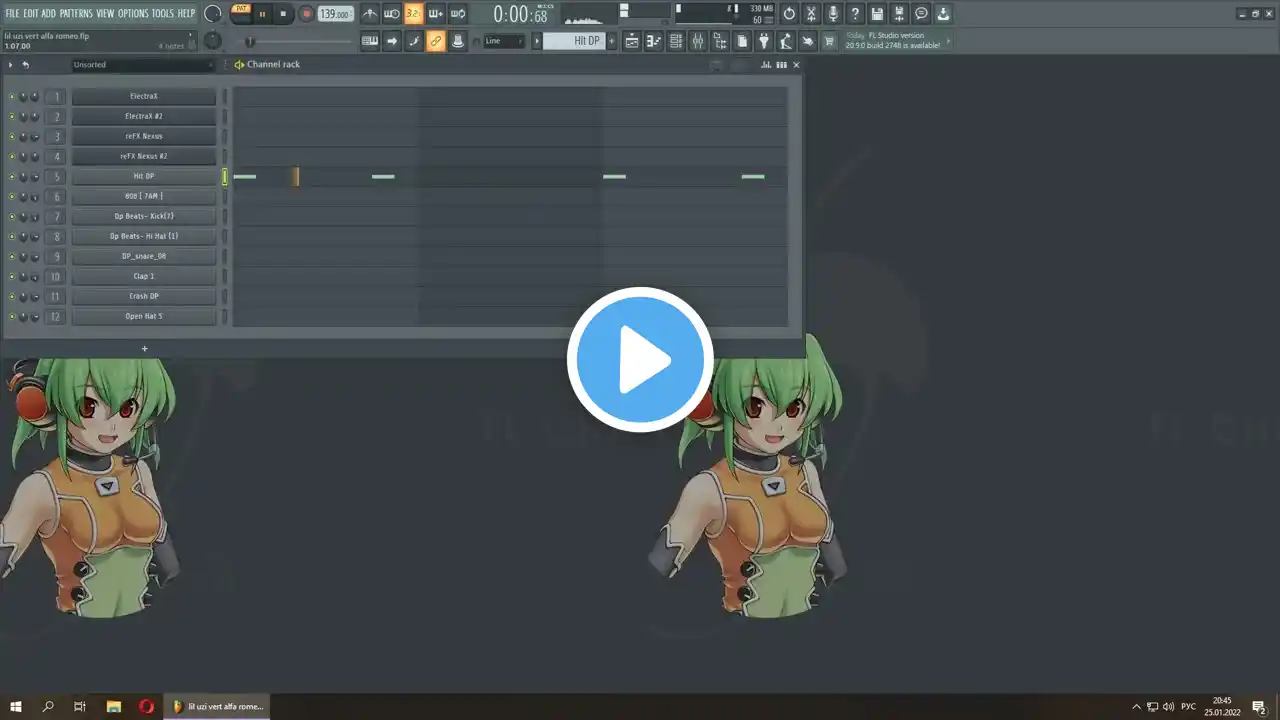The width and height of the screenshot is (1280, 720).
Task: Save the project with the floppy disk icon
Action: click(877, 14)
